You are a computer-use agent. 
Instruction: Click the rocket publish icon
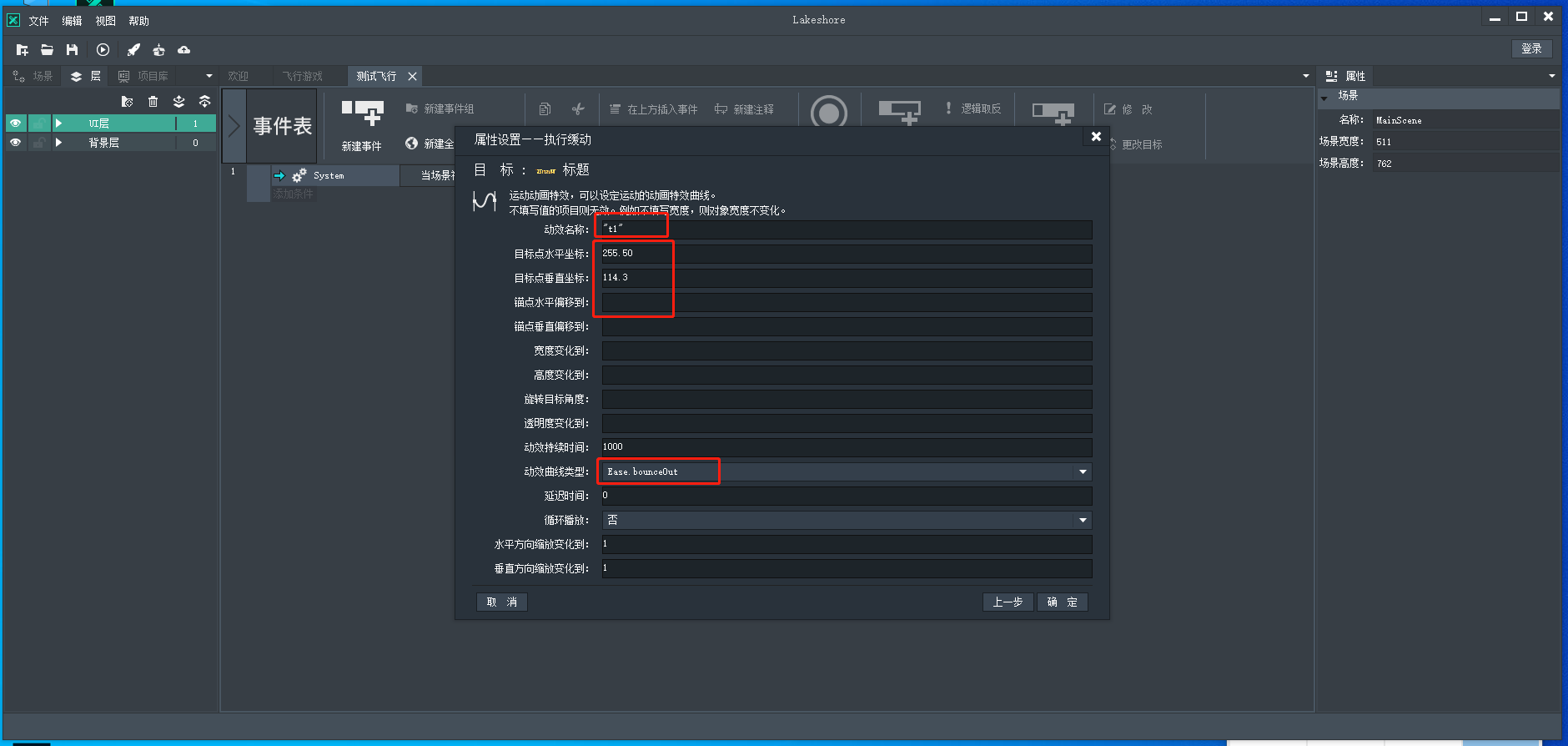coord(133,50)
